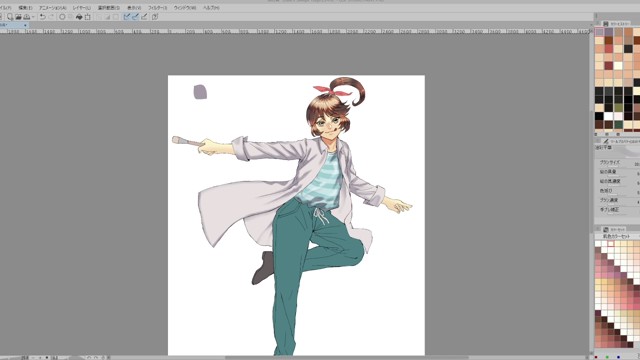Select the highlighted lavender swatch in color history
The height and width of the screenshot is (360, 640).
coord(599,32)
